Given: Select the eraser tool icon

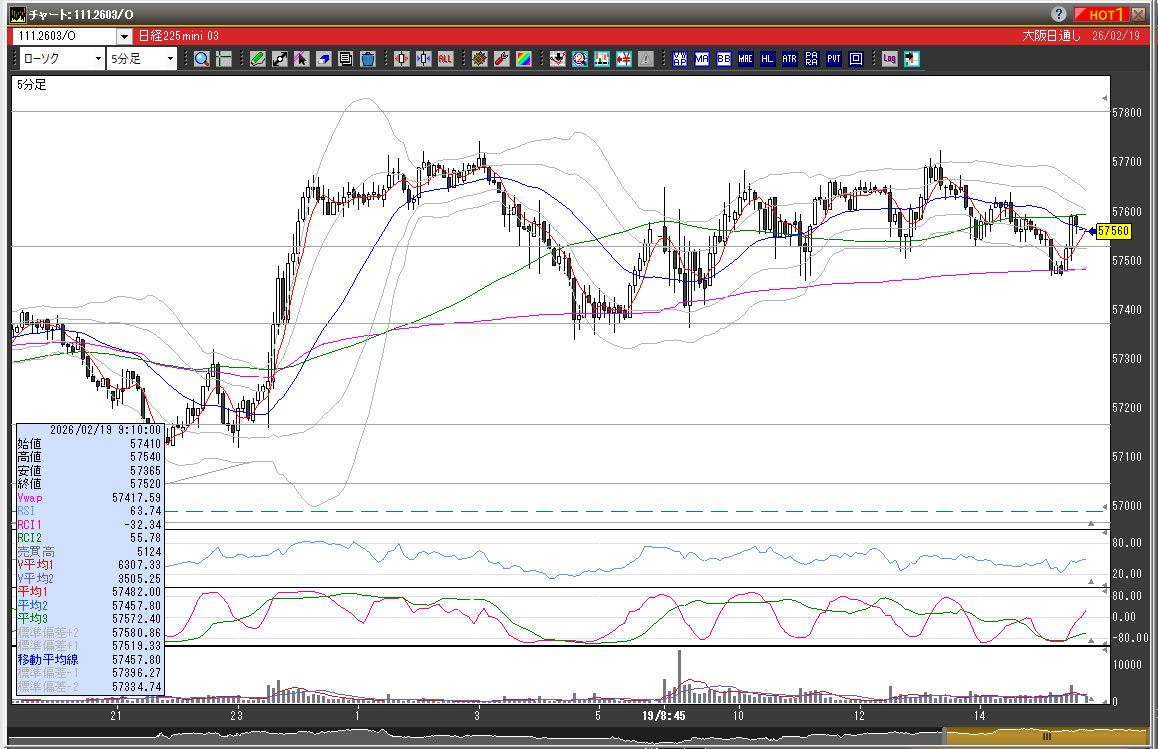Looking at the screenshot, I should tap(323, 59).
